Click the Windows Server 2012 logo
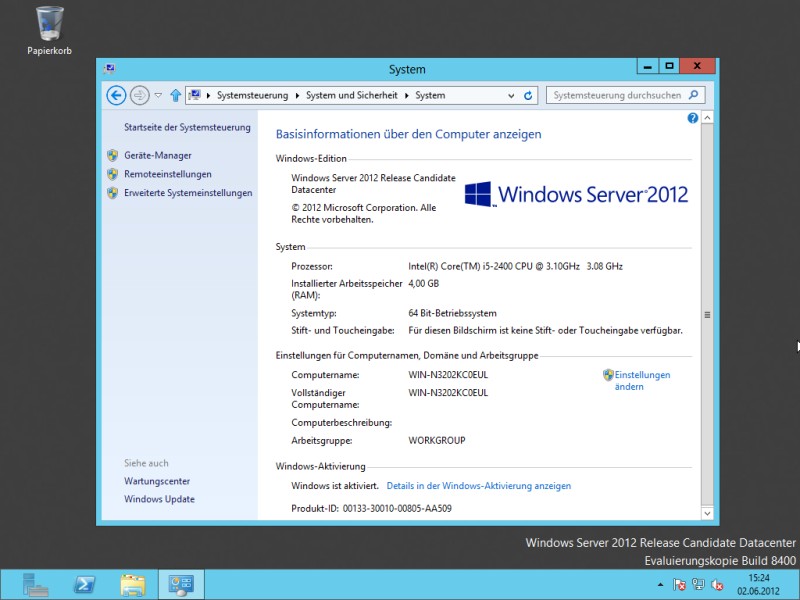Image resolution: width=800 pixels, height=600 pixels. click(x=577, y=194)
